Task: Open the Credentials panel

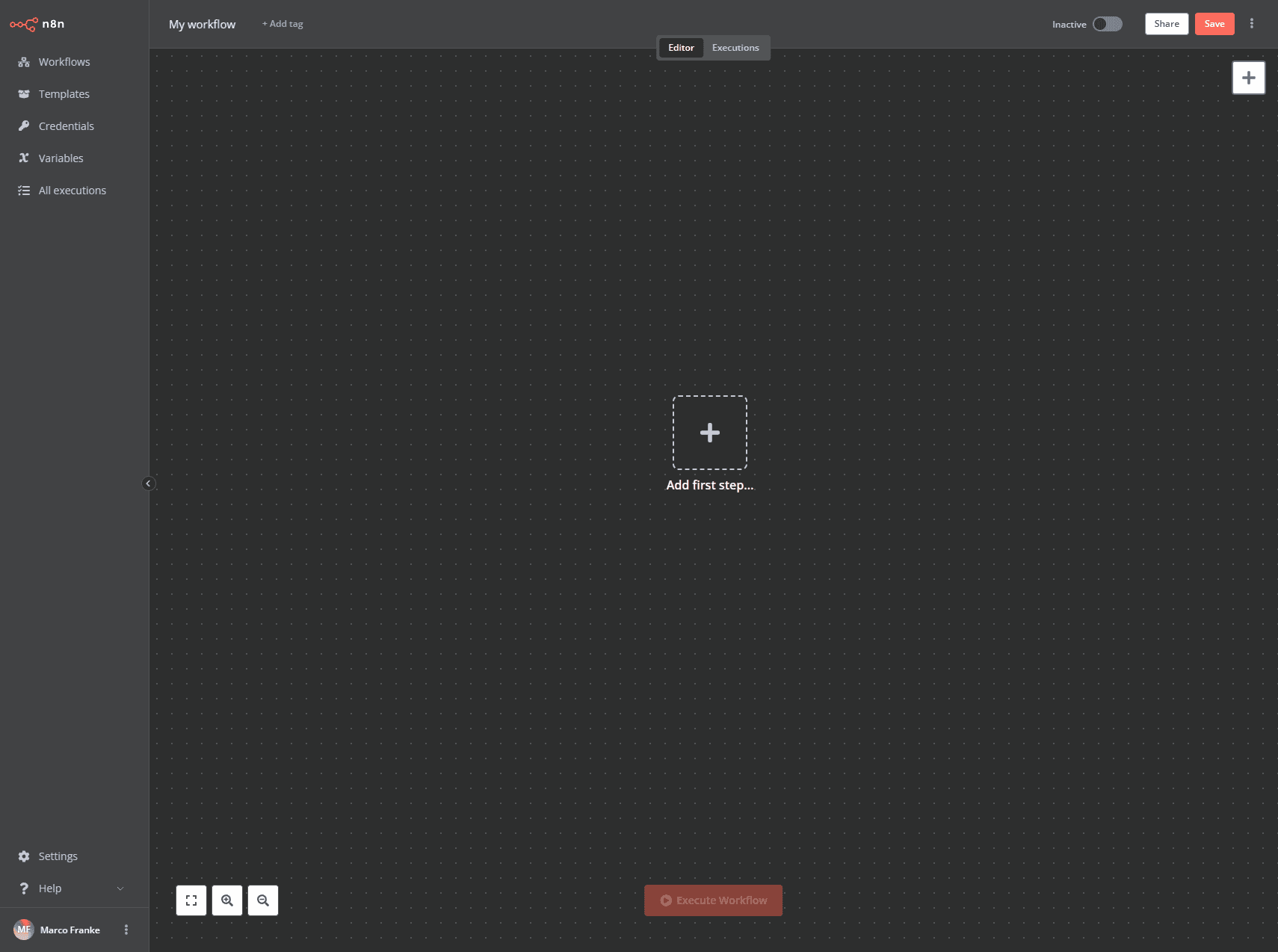Action: click(66, 126)
